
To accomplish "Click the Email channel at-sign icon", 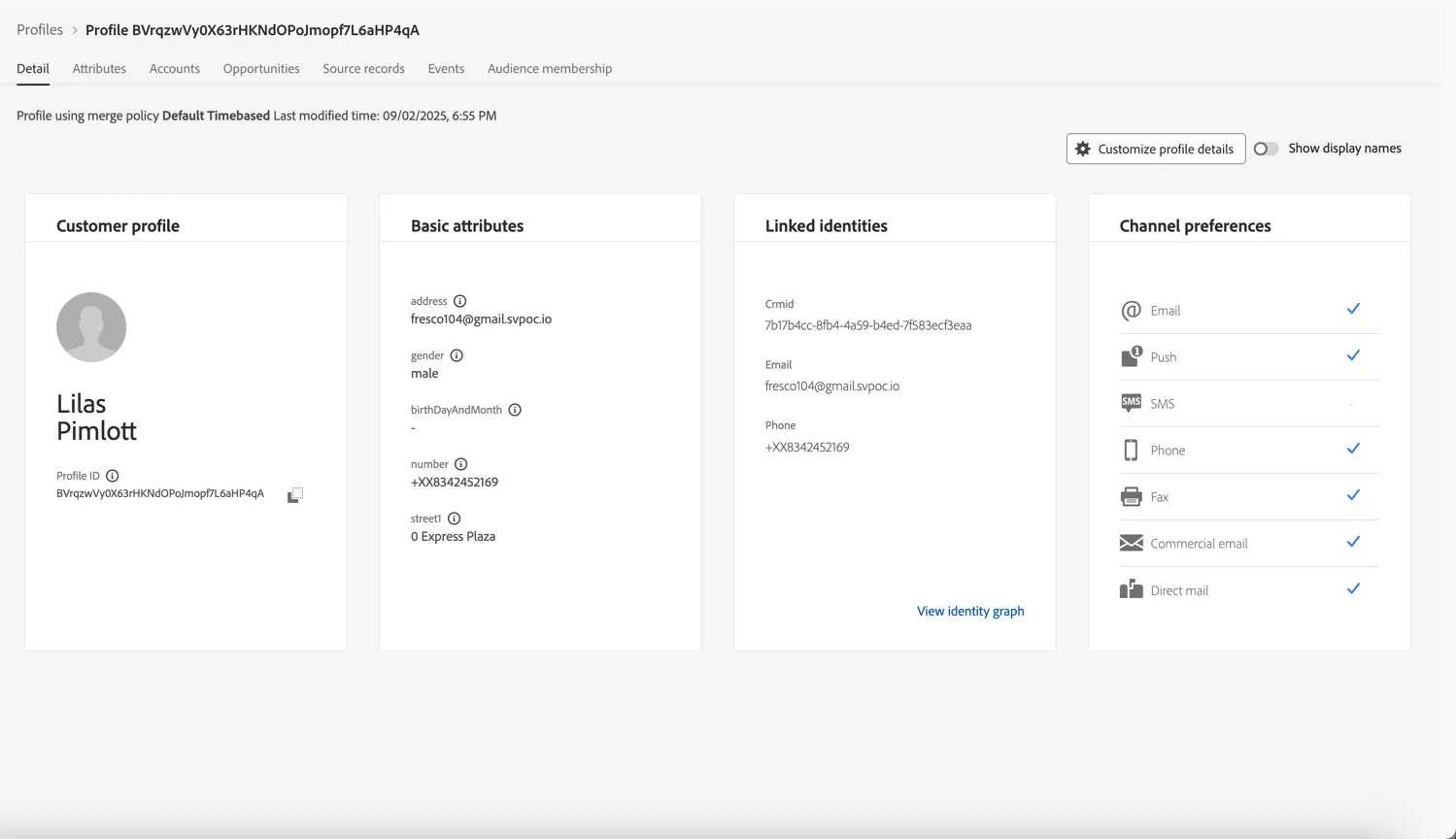I will (x=1131, y=311).
